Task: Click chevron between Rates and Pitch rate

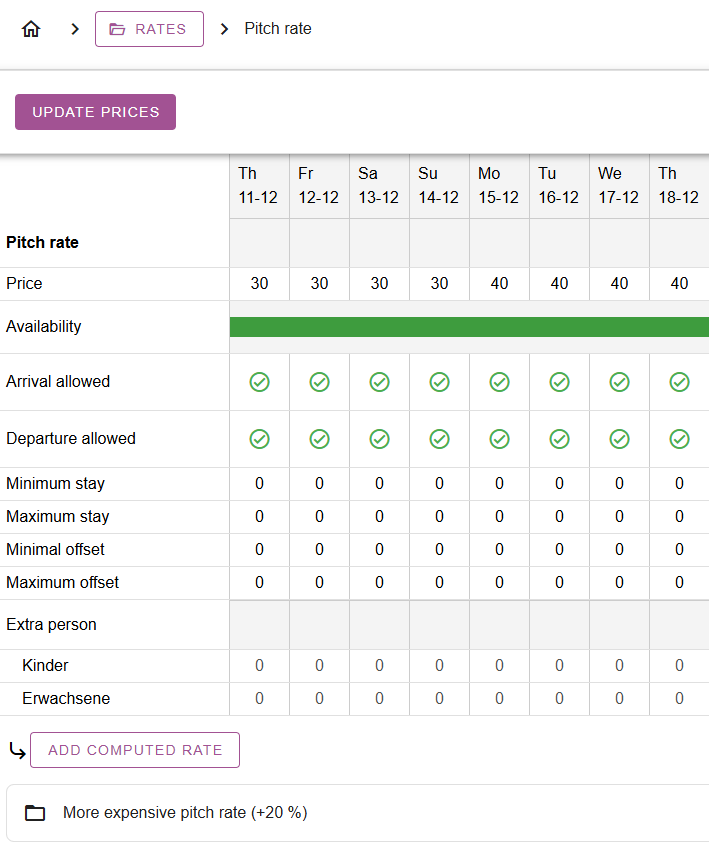Action: (224, 29)
